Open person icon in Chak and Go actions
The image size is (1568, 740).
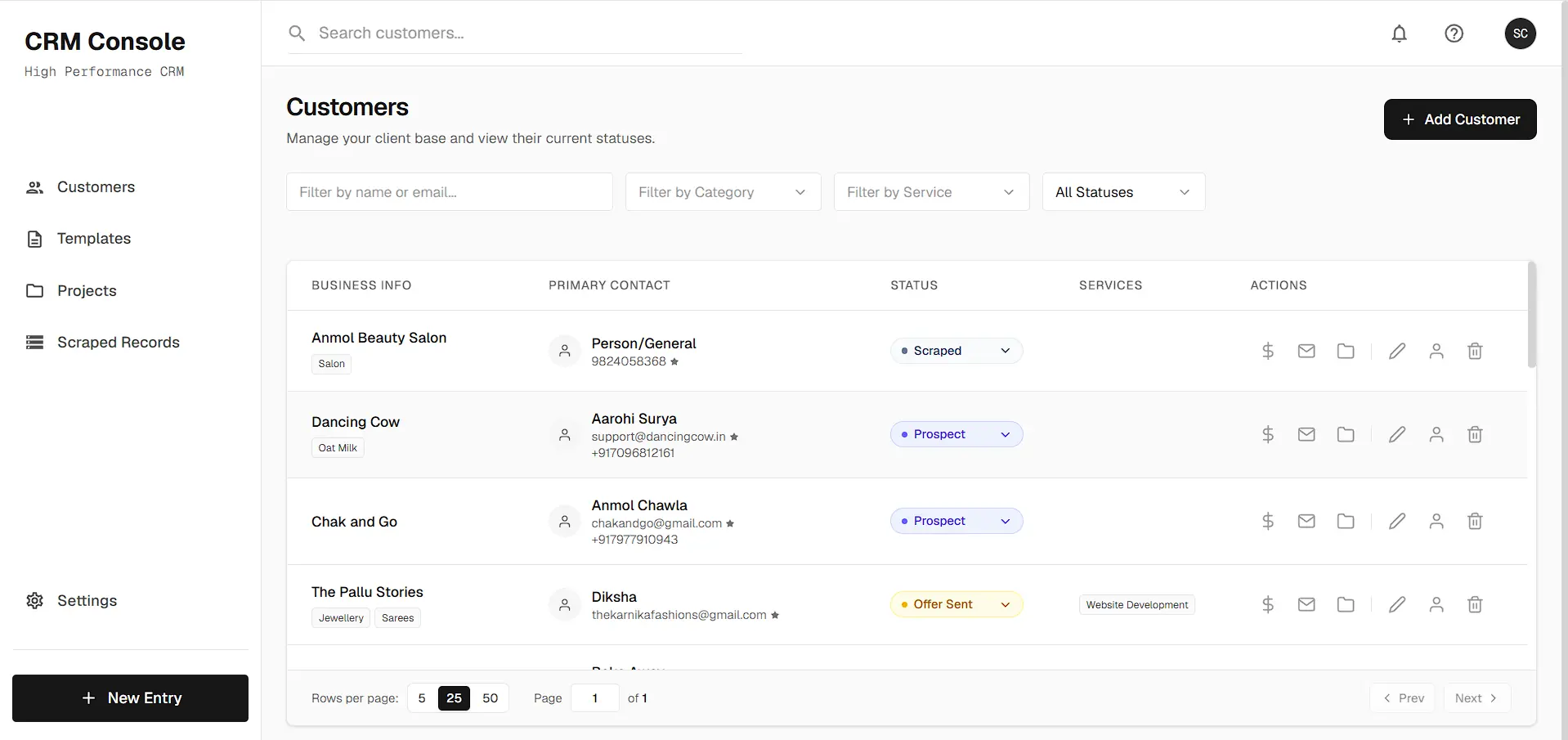point(1436,521)
